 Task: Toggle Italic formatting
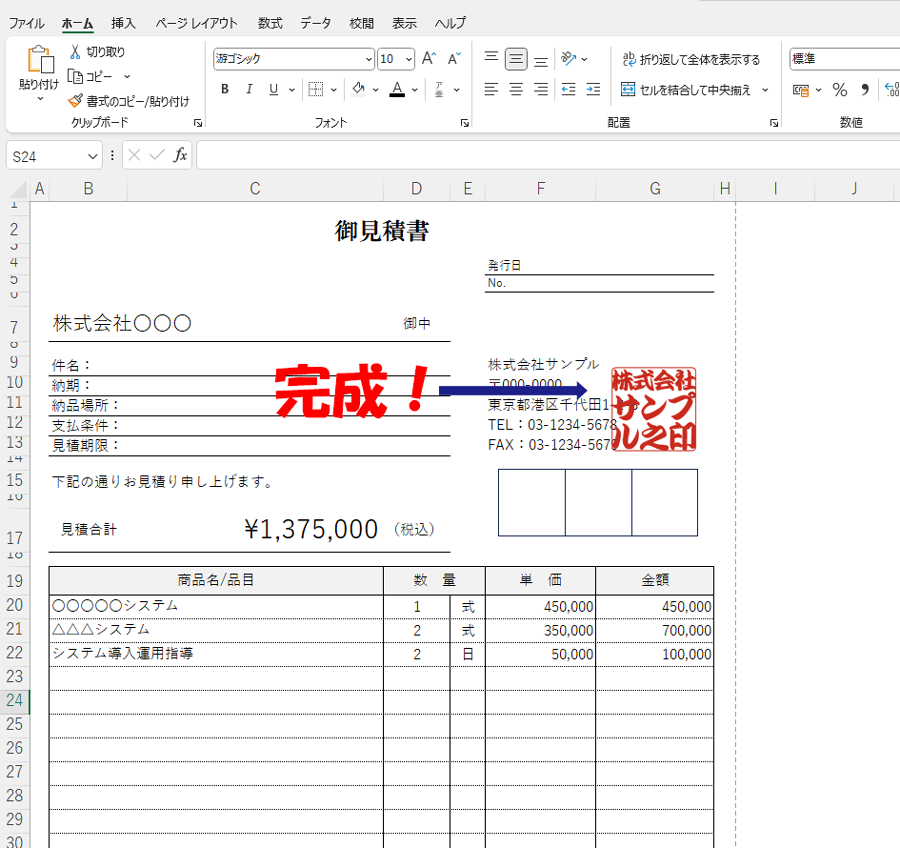point(249,90)
